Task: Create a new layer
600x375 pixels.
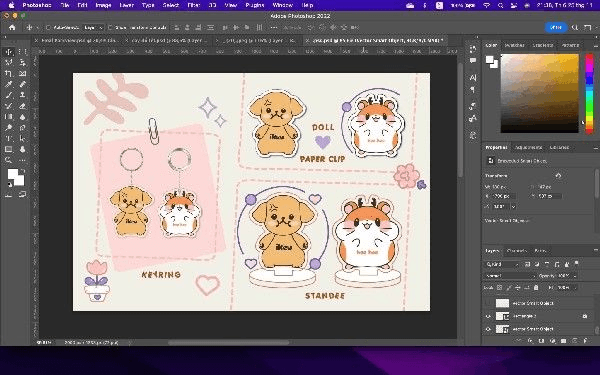Action: point(574,340)
